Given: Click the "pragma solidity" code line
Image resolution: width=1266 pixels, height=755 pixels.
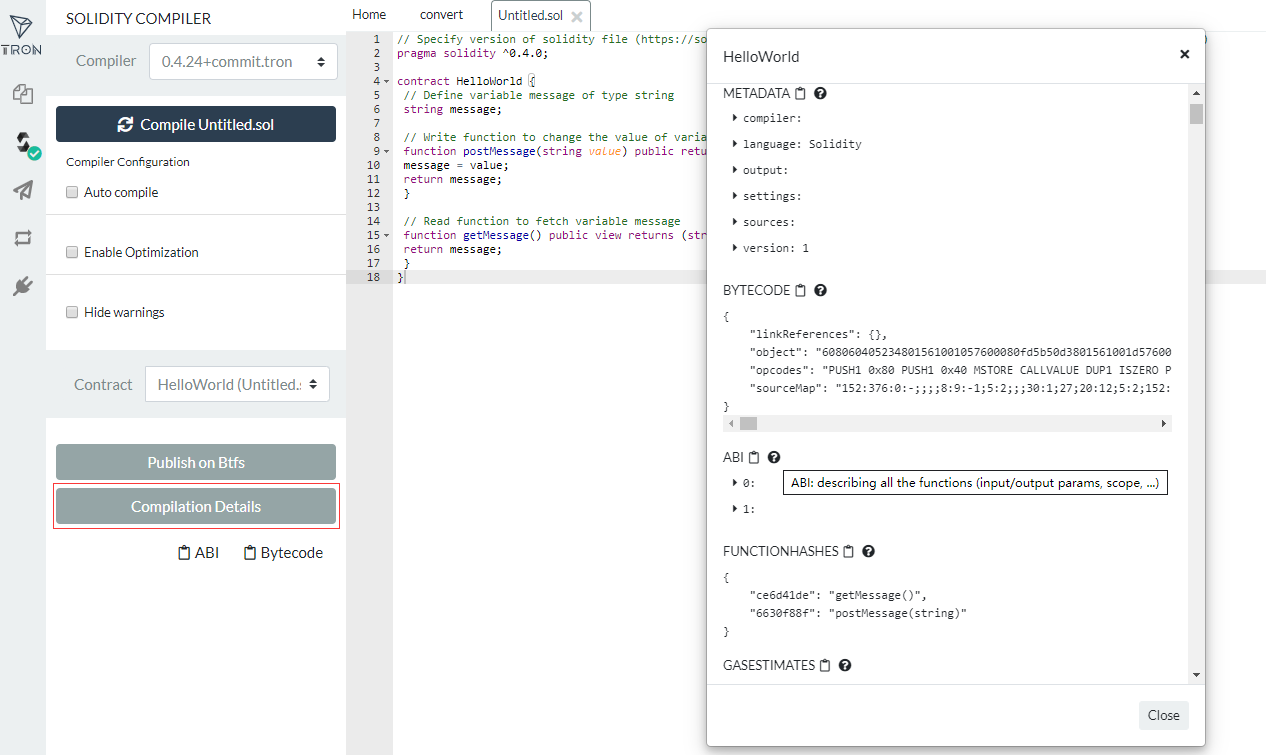Looking at the screenshot, I should [x=472, y=53].
